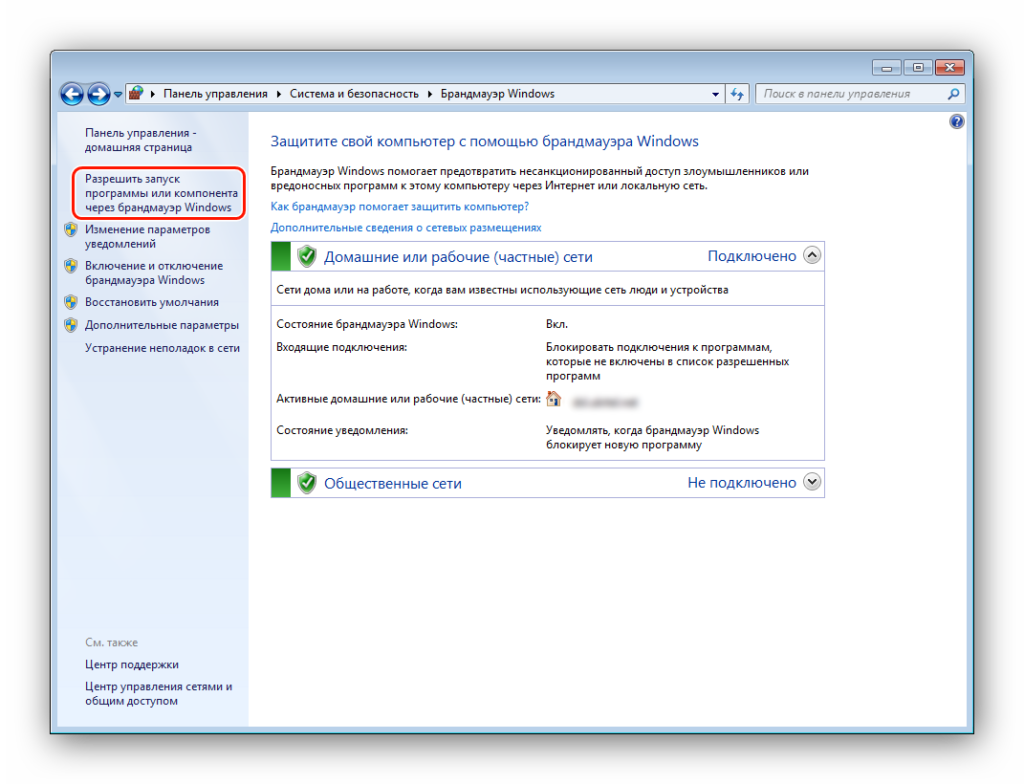The height and width of the screenshot is (784, 1024).
Task: Click the Back navigation arrow button
Action: [x=72, y=94]
